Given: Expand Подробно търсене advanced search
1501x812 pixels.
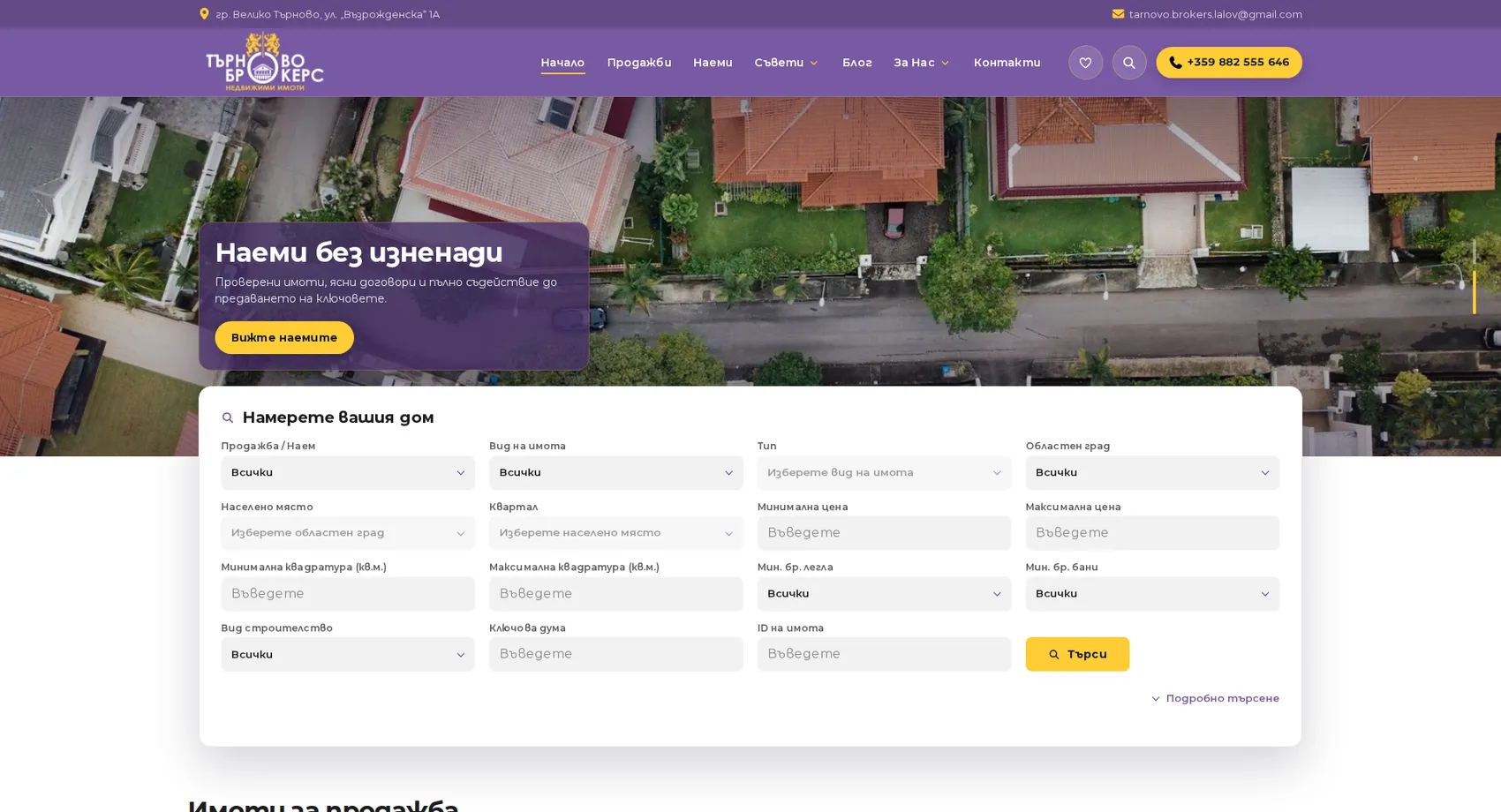Looking at the screenshot, I should pyautogui.click(x=1214, y=699).
